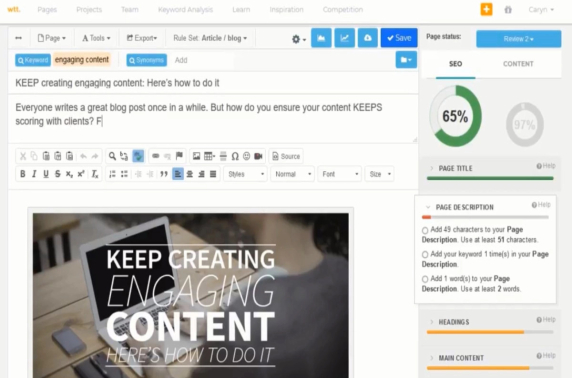572x378 pixels.
Task: Insert a special character (omega)
Action: [235, 156]
